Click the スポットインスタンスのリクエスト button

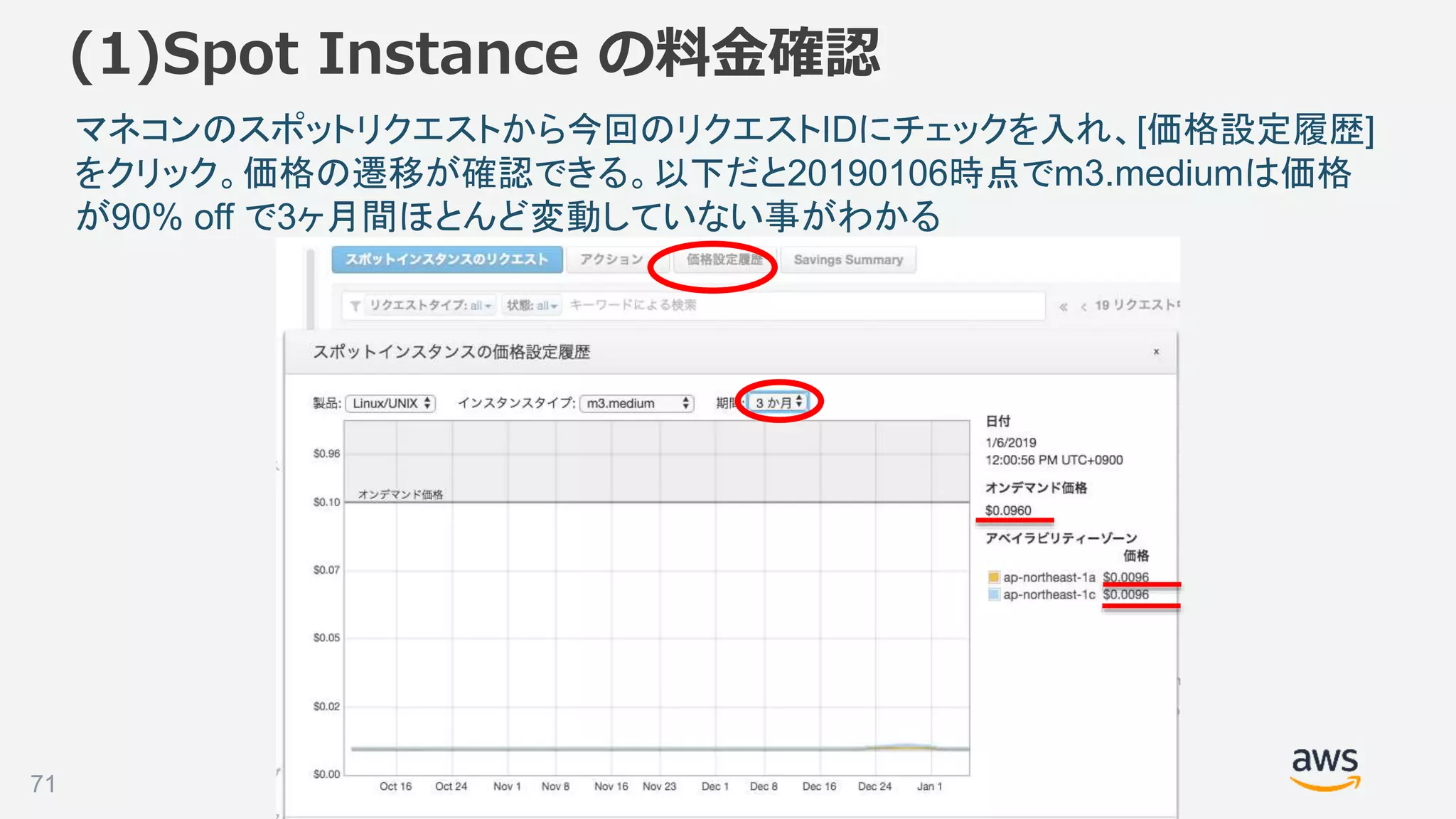(447, 260)
